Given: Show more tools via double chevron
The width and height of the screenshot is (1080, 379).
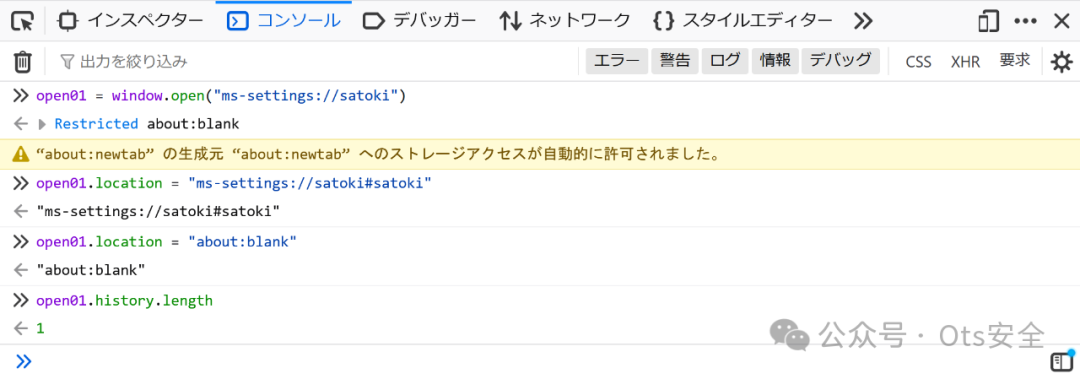Looking at the screenshot, I should click(x=863, y=21).
